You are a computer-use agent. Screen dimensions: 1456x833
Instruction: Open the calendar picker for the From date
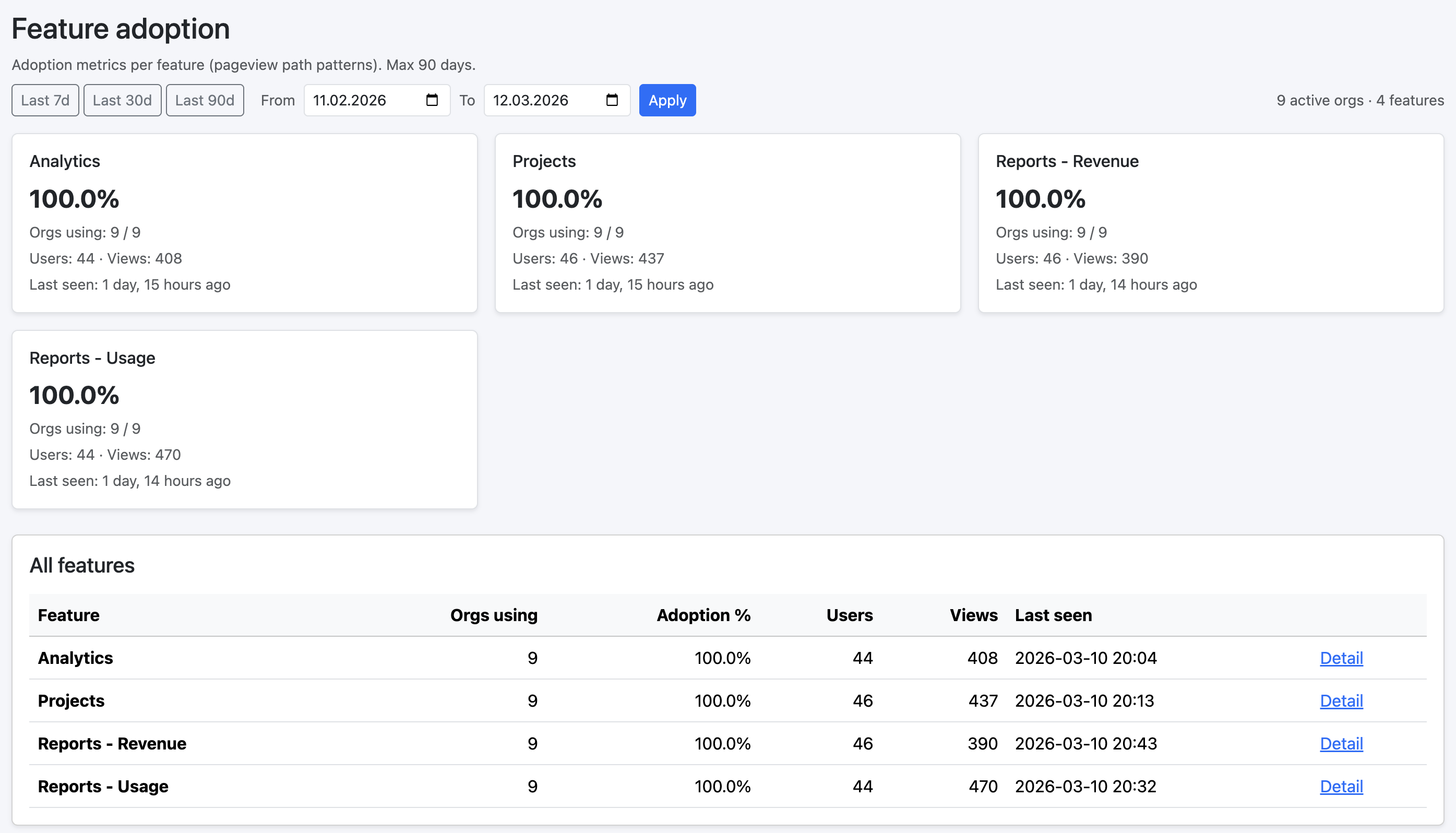432,100
